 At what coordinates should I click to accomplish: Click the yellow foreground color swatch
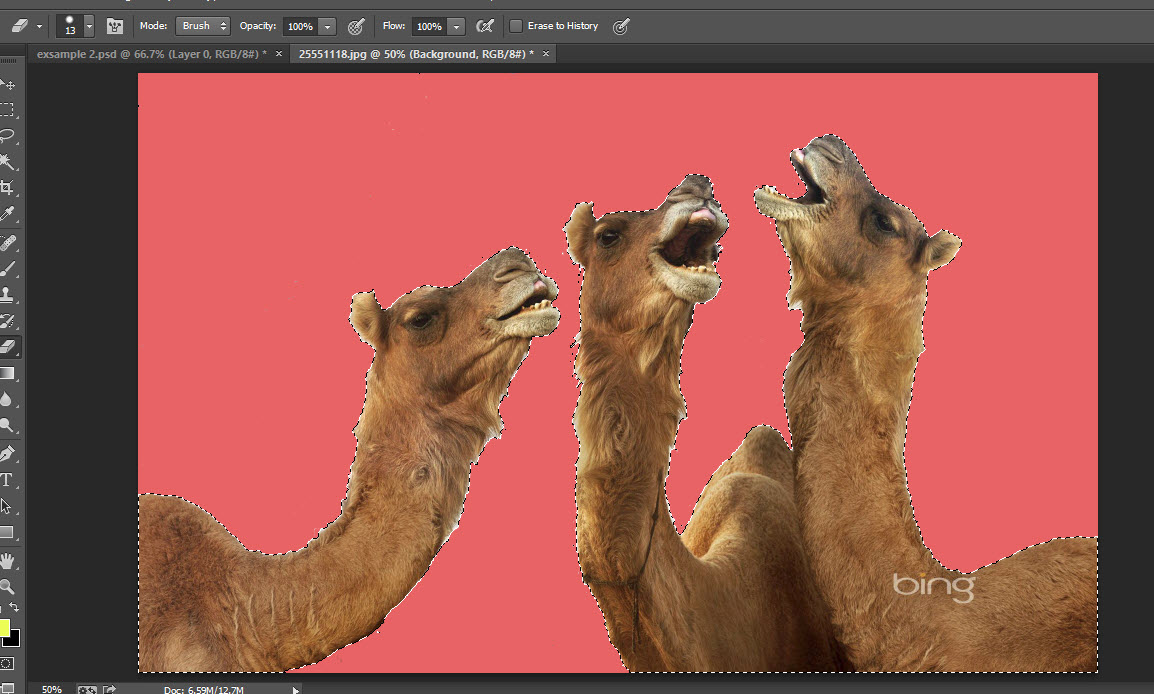pos(4,628)
